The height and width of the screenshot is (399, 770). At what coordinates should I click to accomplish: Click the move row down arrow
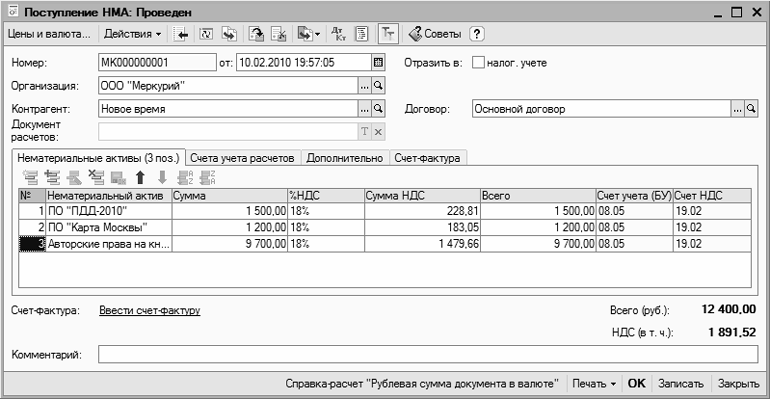[162, 177]
